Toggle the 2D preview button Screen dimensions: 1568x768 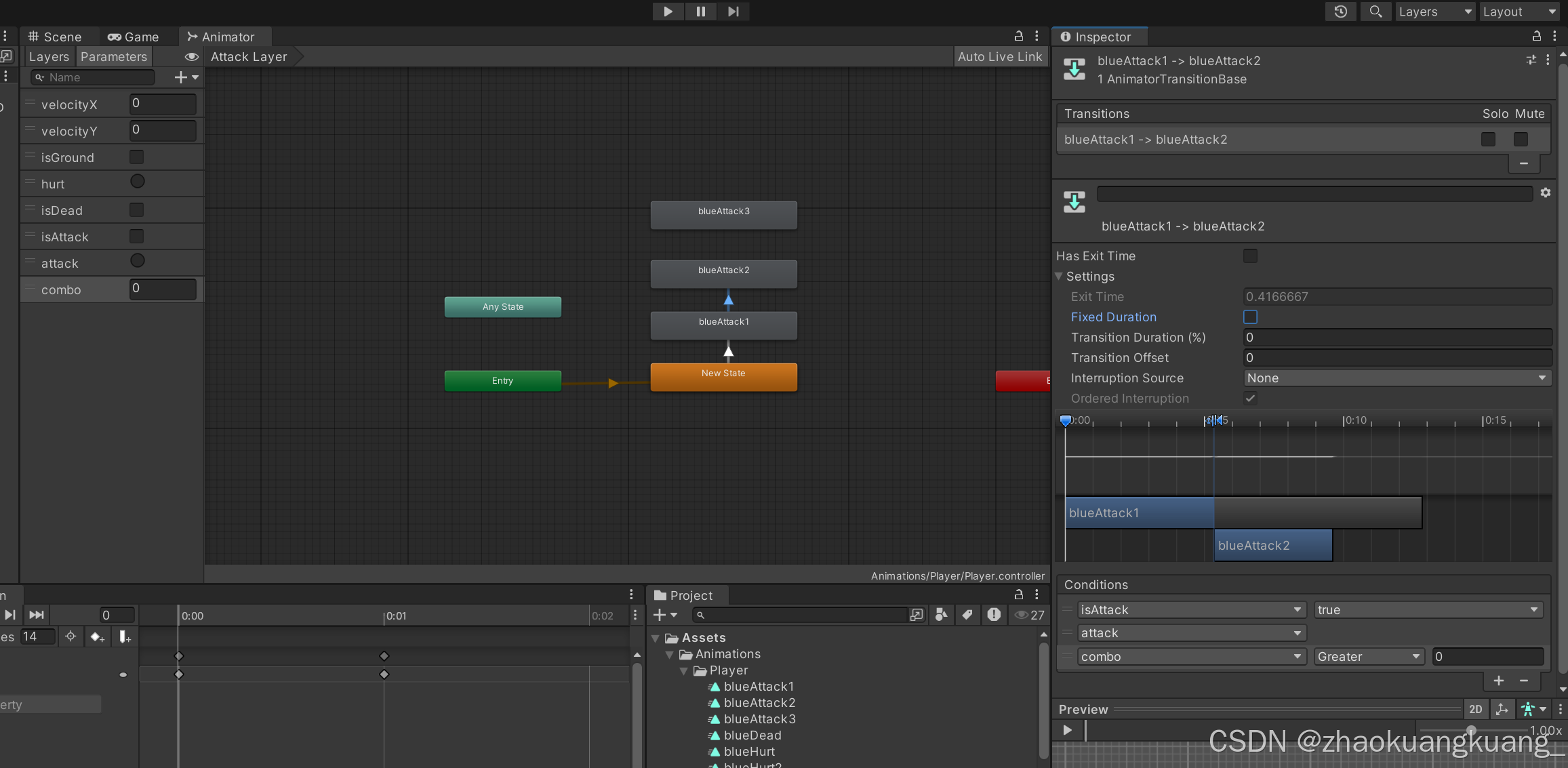click(x=1475, y=710)
